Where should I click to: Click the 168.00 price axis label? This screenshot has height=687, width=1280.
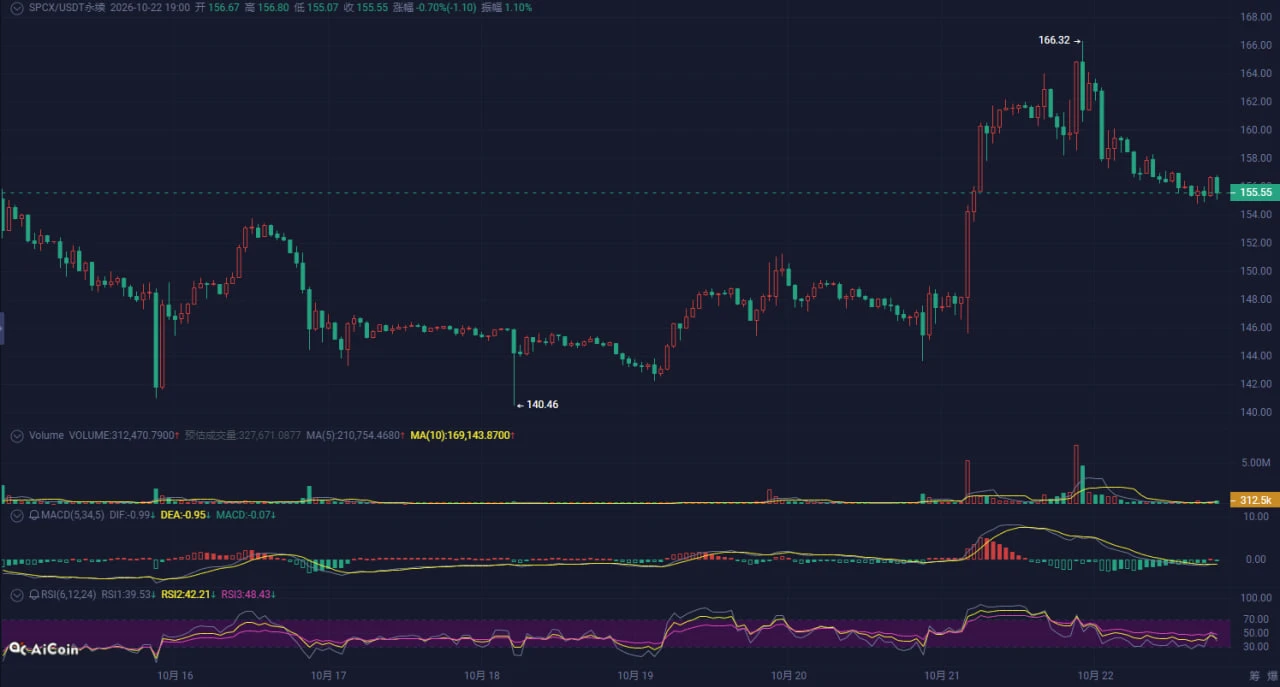click(x=1255, y=17)
